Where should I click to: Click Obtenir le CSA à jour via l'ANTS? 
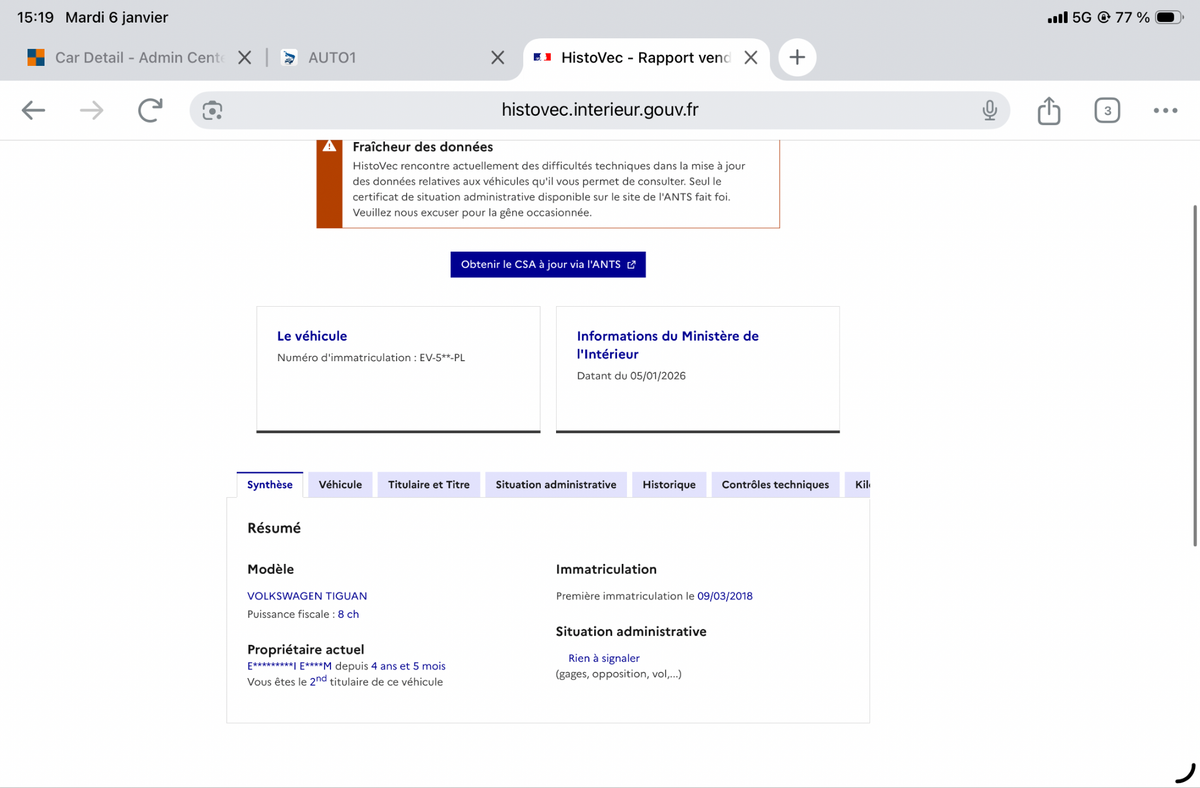point(548,265)
